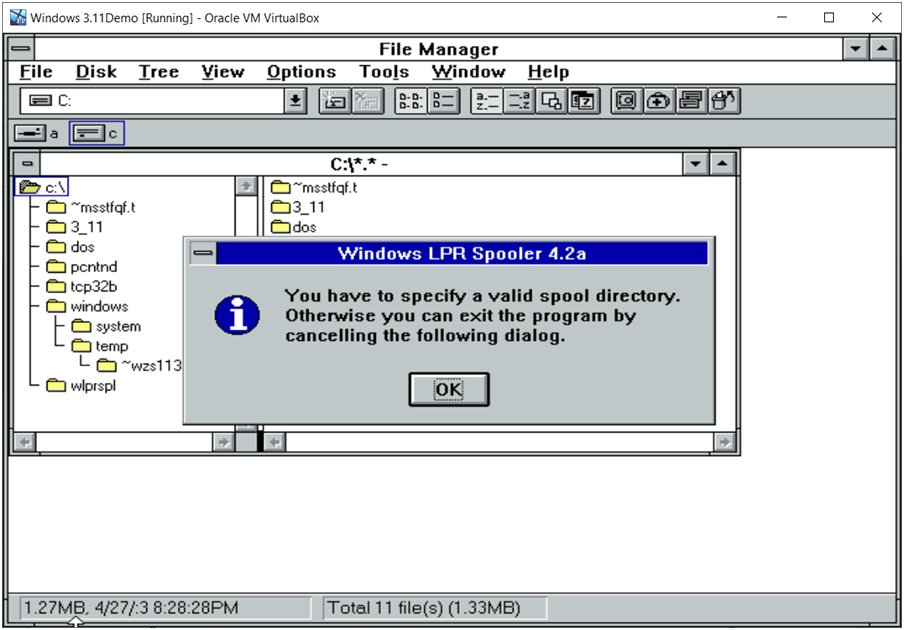Select windows folder in directory tree

(87, 306)
